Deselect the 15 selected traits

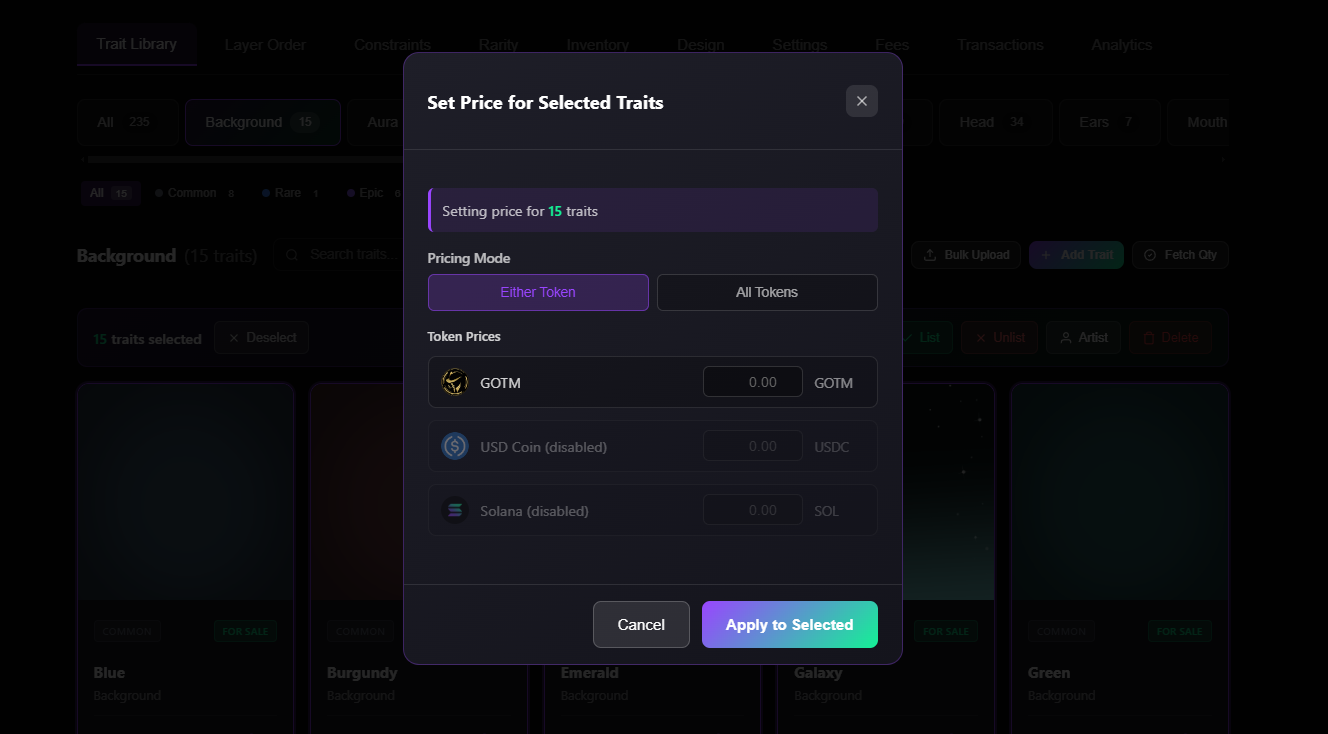[262, 338]
